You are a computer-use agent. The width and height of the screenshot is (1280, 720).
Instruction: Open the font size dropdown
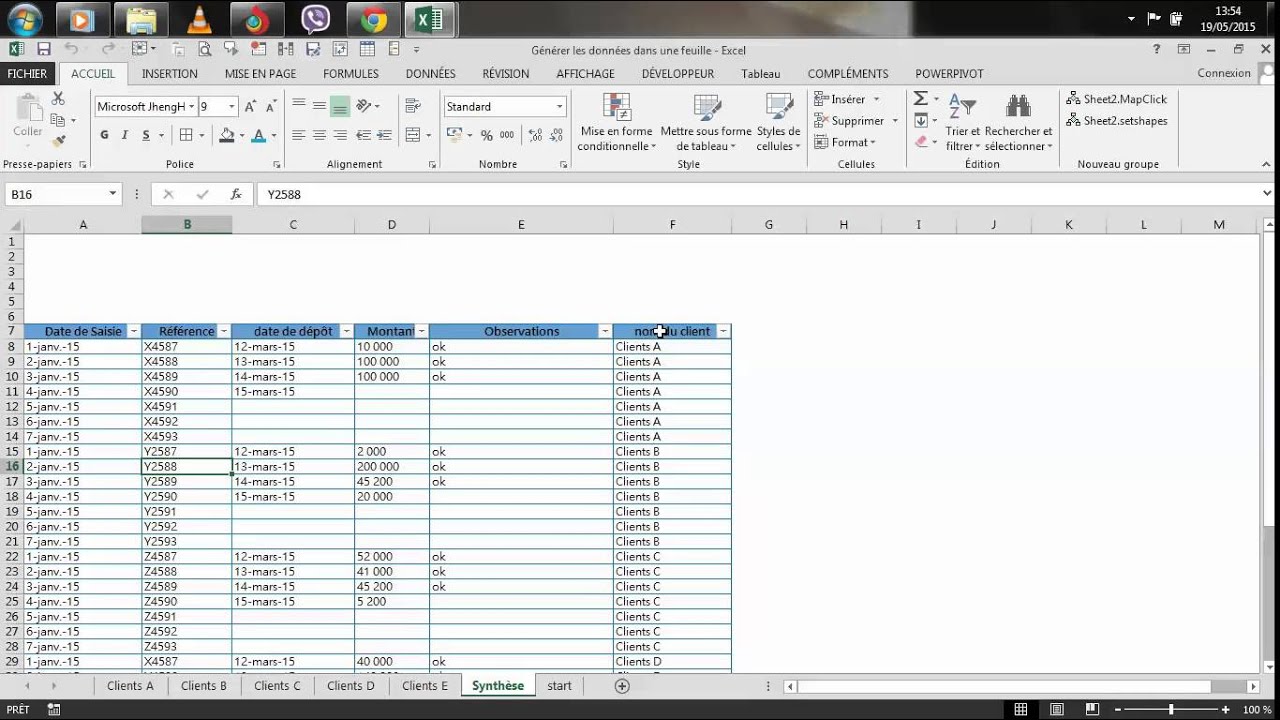[232, 106]
